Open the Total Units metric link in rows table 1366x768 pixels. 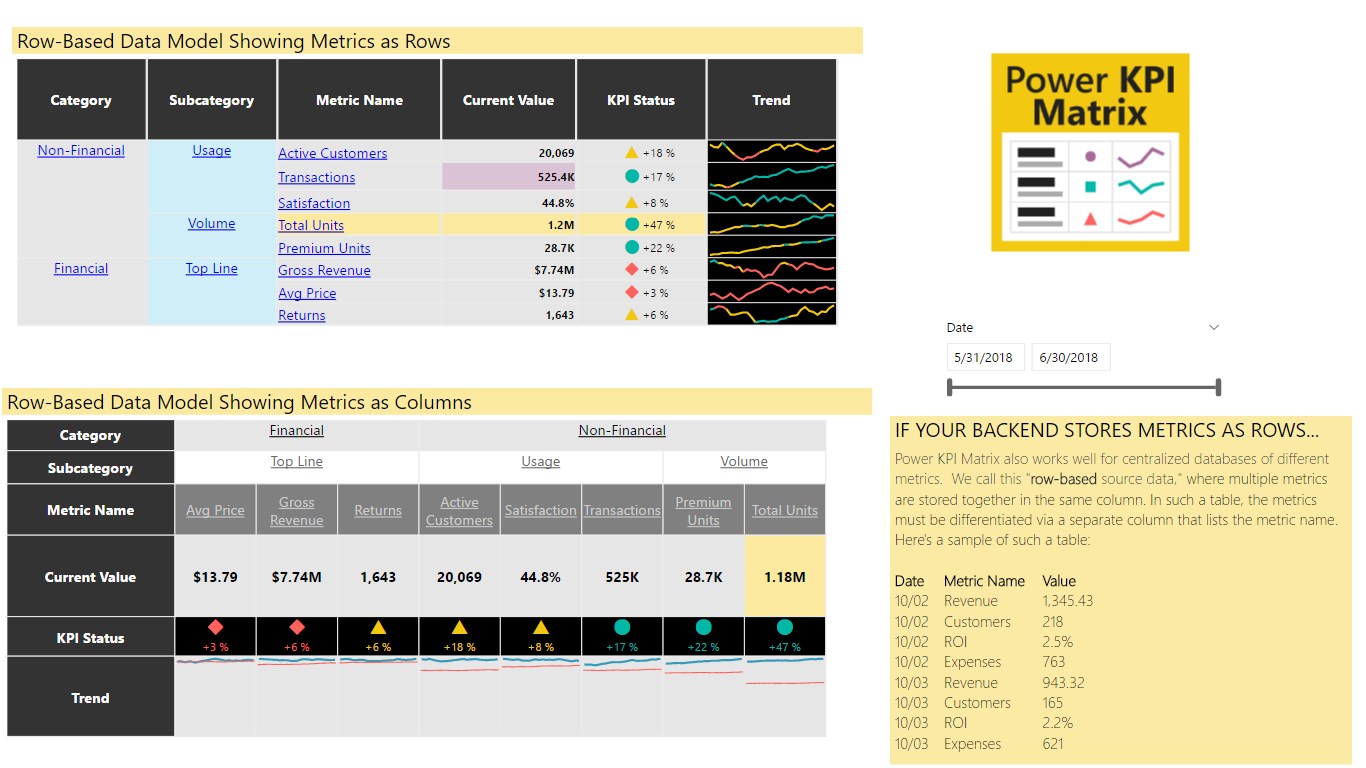(x=311, y=225)
